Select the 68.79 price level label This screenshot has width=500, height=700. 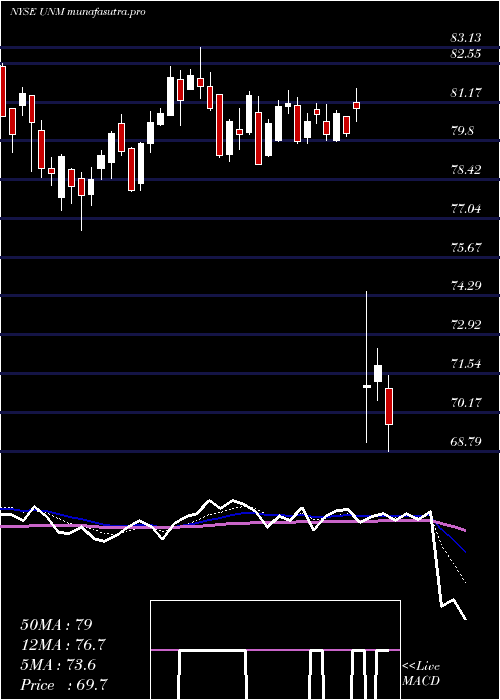(466, 442)
